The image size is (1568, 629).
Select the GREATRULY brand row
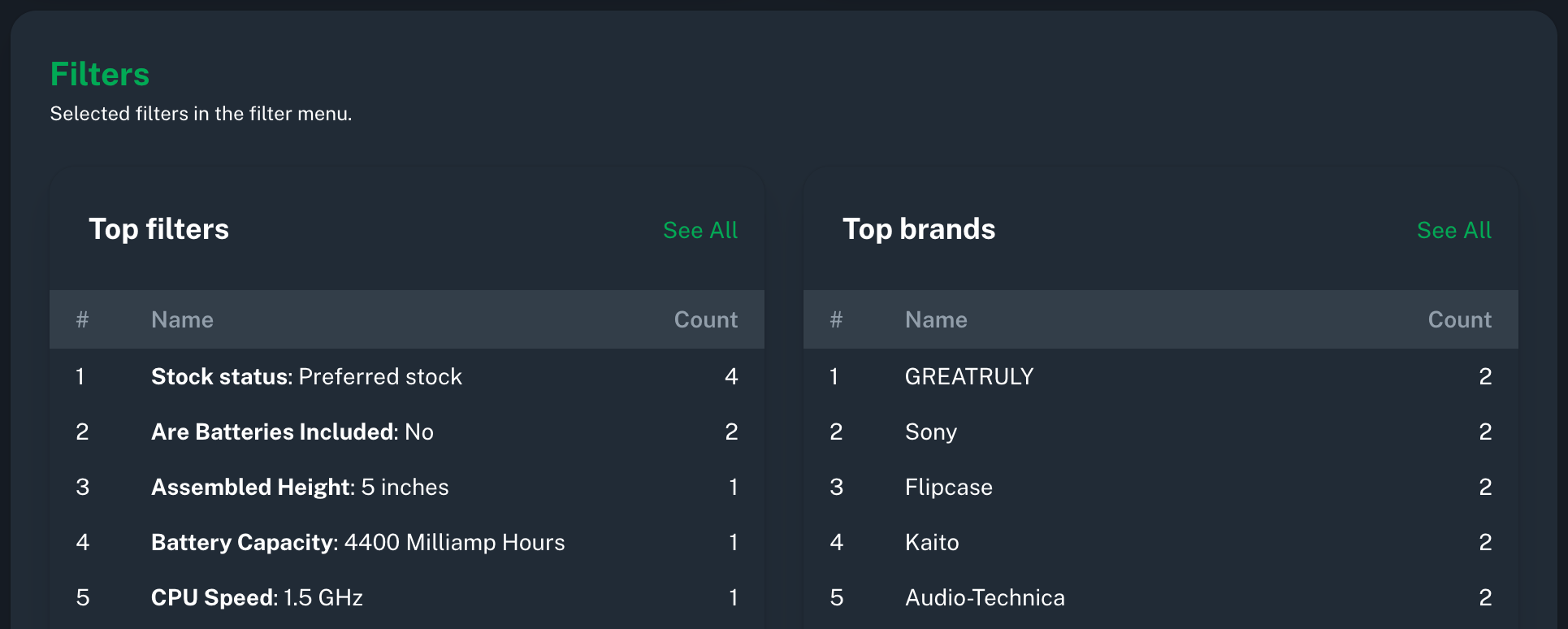969,377
